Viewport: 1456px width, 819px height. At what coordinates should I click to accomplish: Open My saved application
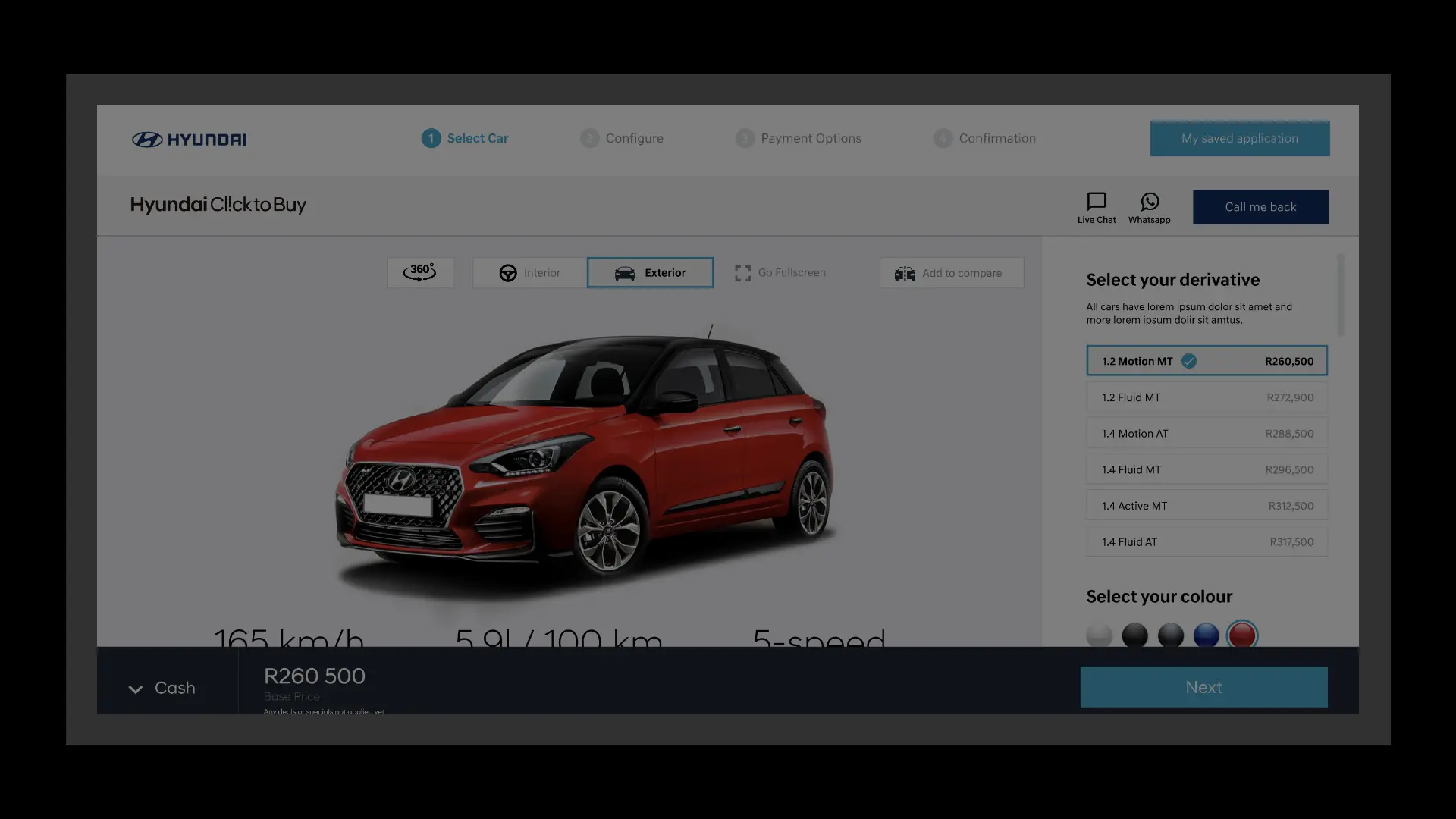point(1240,139)
